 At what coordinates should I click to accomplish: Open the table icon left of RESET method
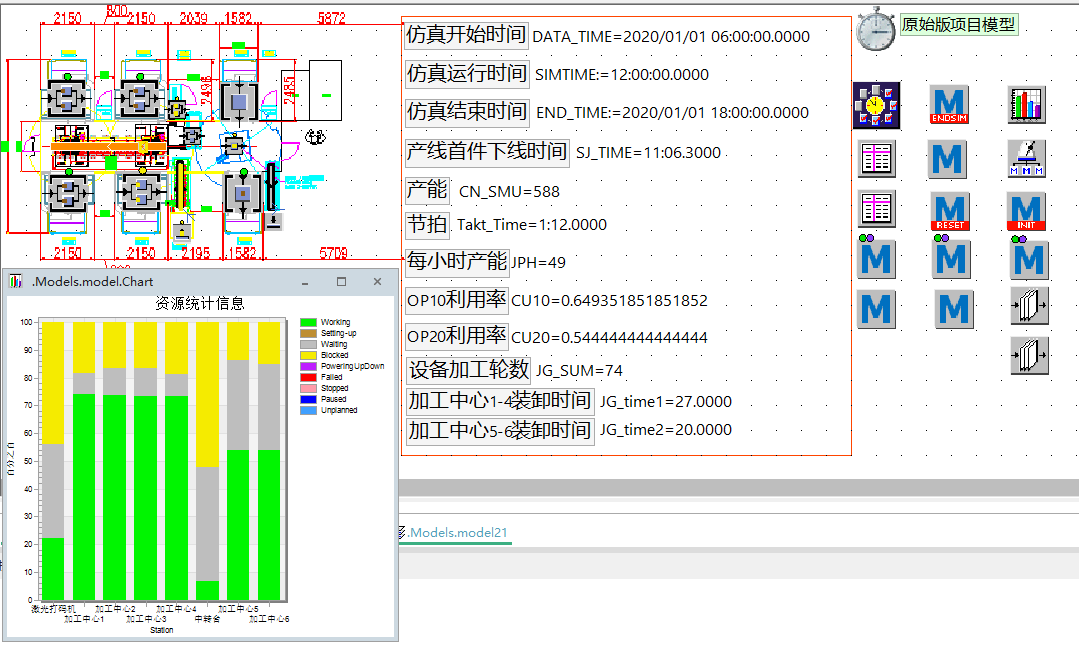coord(876,209)
